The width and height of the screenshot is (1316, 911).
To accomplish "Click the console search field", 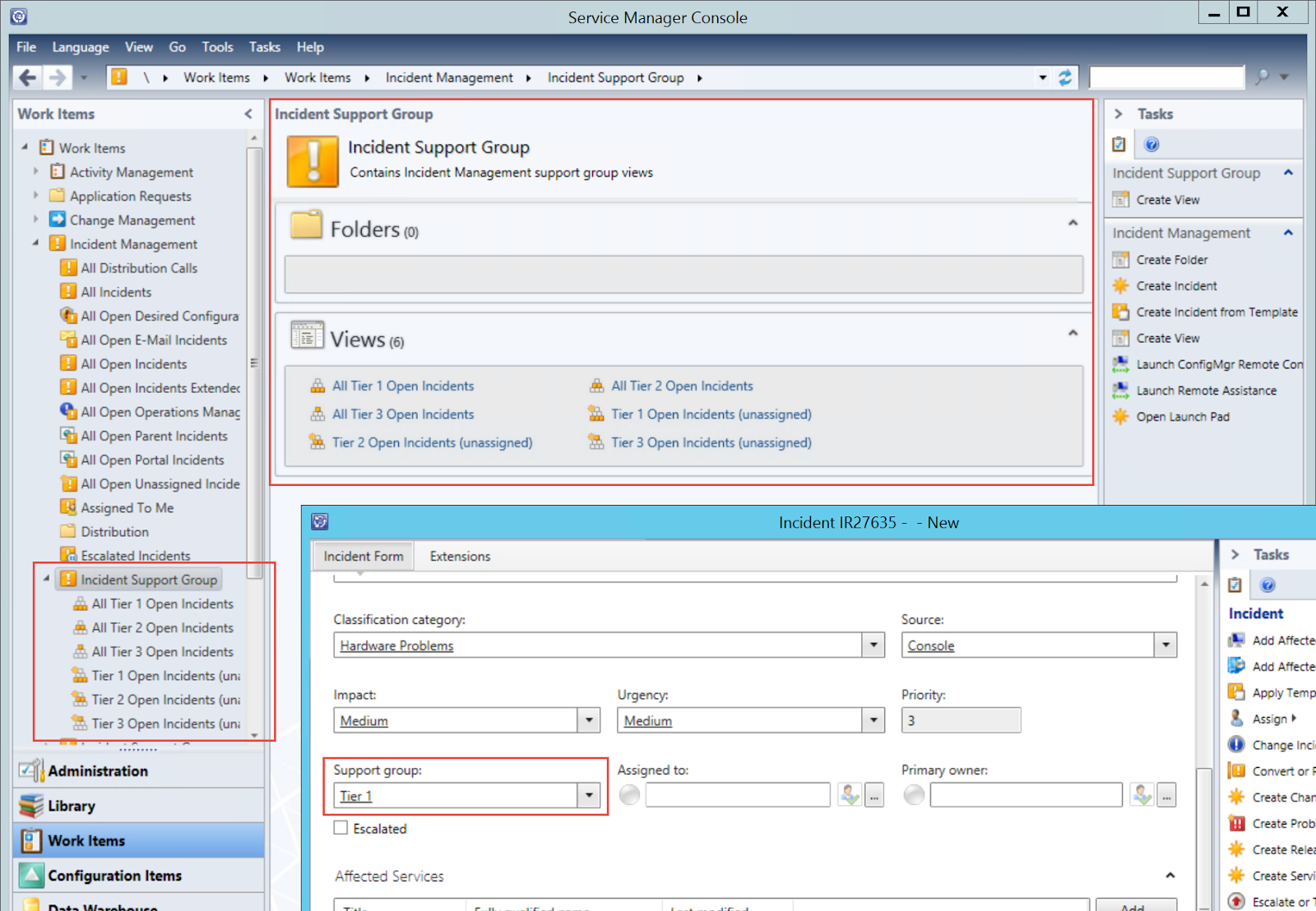I will pos(1165,76).
